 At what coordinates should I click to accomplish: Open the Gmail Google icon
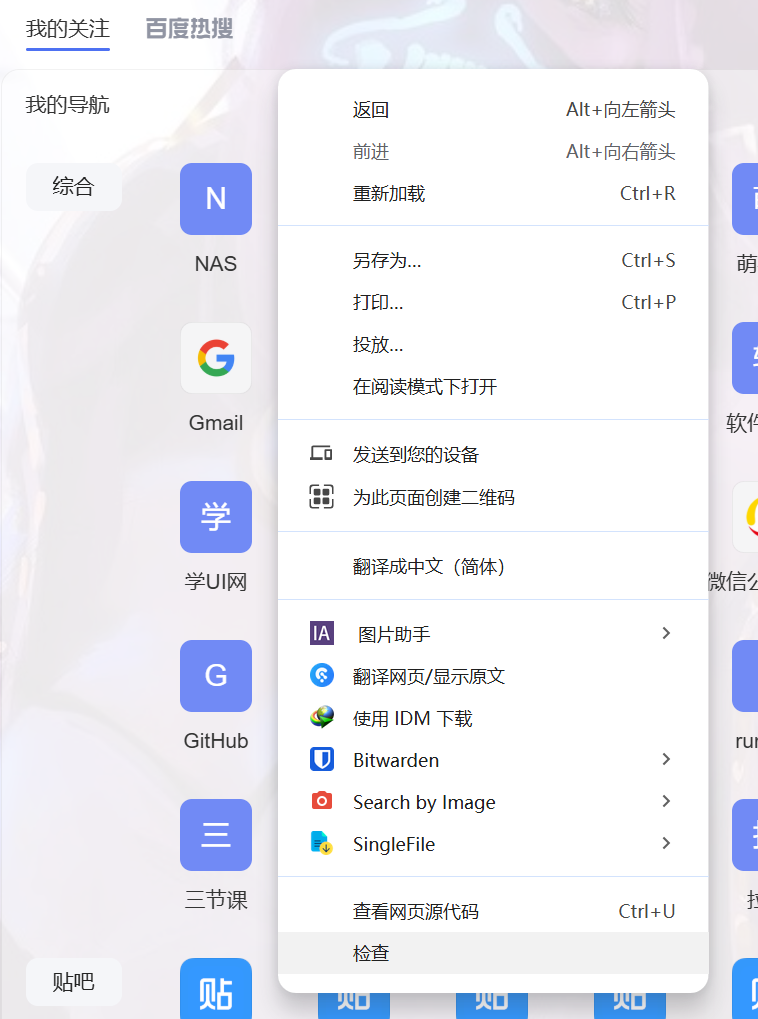[x=215, y=358]
